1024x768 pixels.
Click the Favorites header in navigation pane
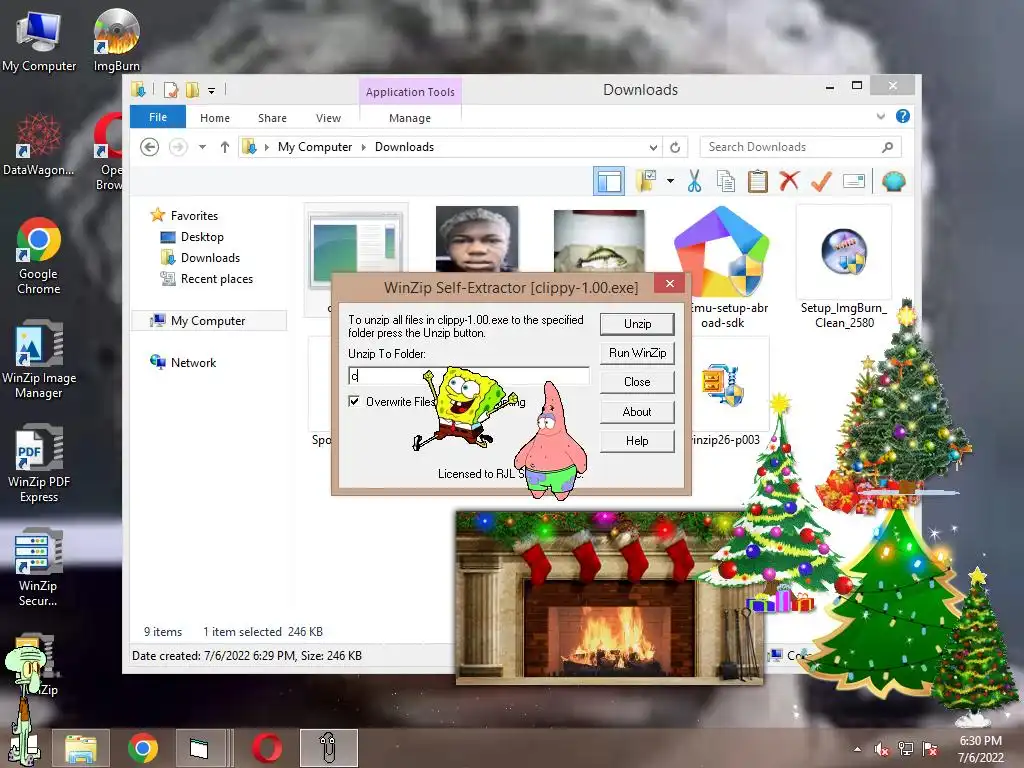pyautogui.click(x=194, y=216)
